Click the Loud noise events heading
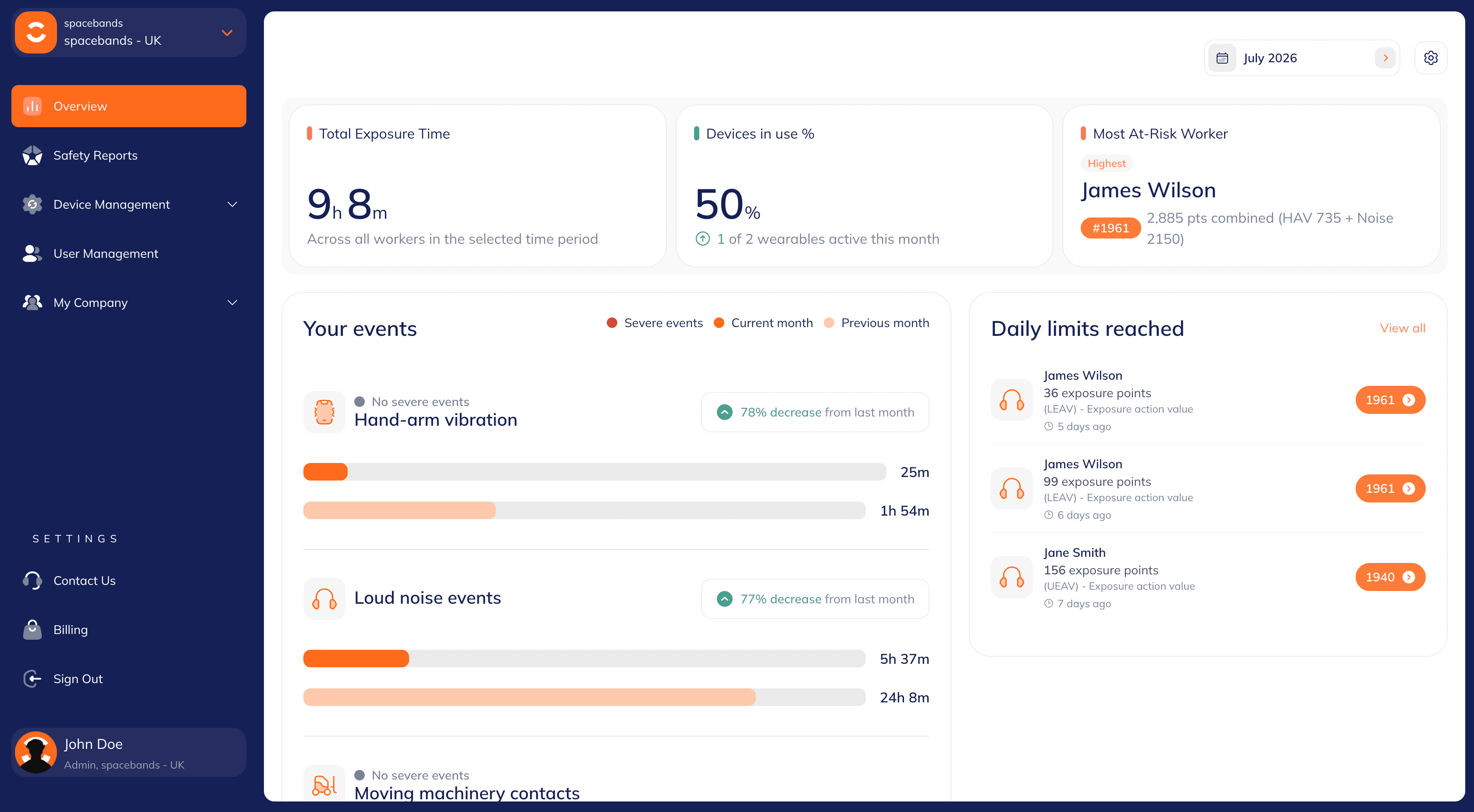 pos(427,598)
